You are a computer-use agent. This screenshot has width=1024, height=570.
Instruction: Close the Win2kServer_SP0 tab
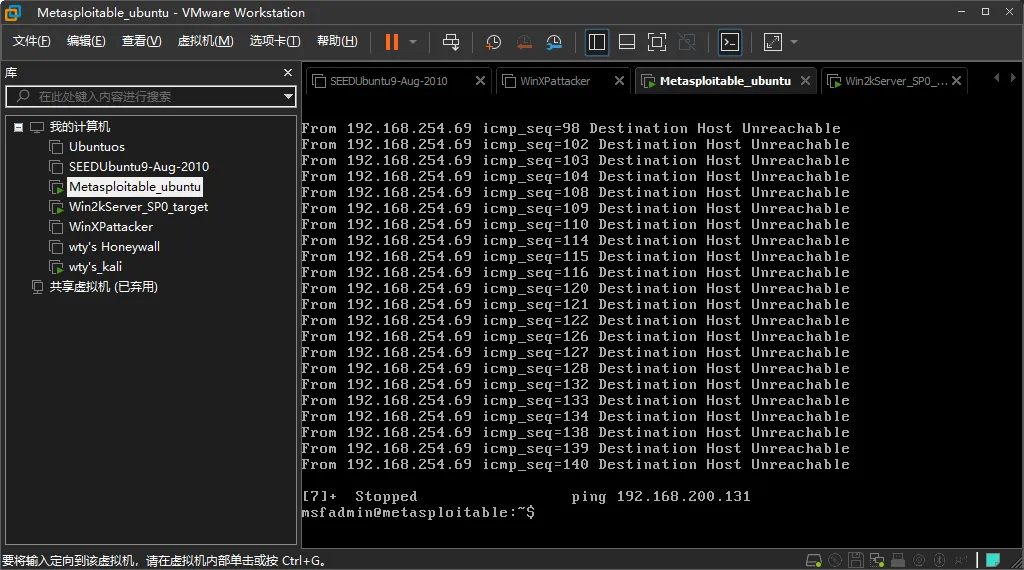[x=957, y=80]
